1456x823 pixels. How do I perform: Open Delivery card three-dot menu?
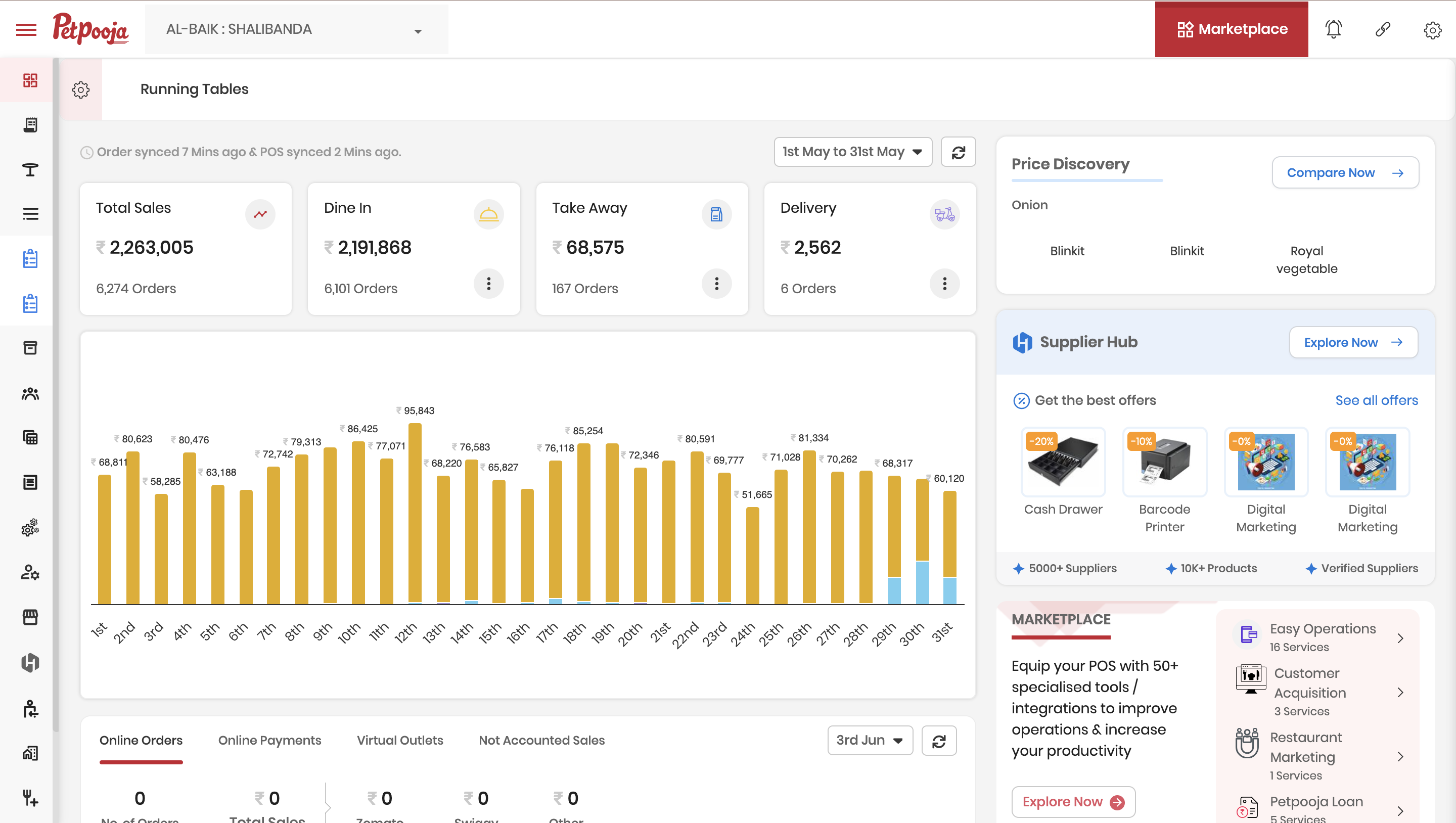tap(944, 283)
